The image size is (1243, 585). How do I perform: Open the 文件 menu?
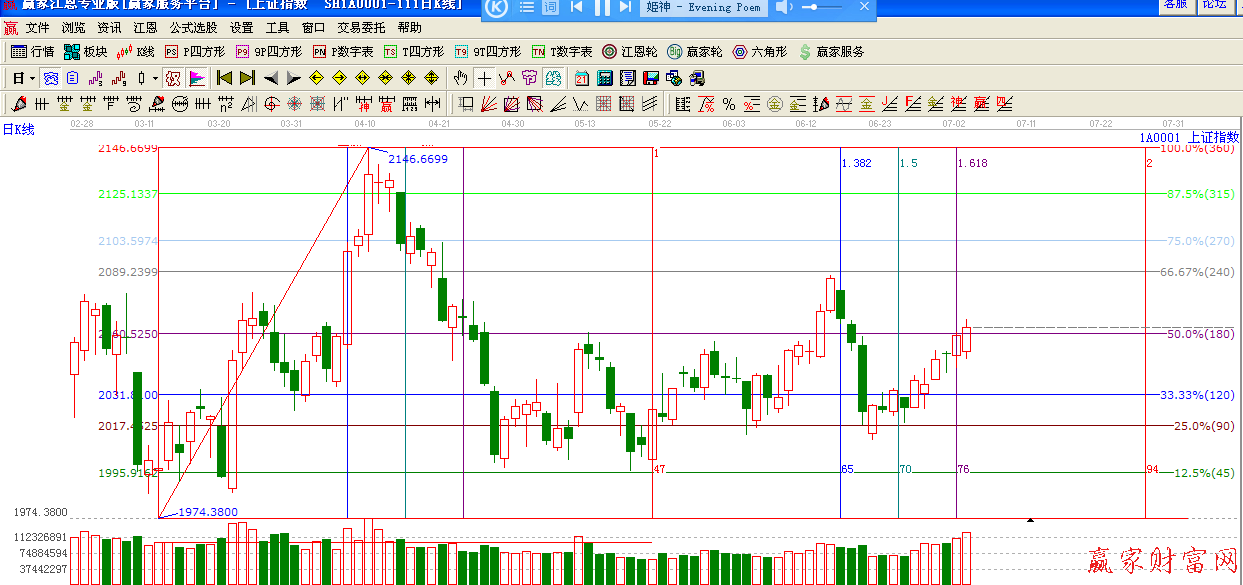(x=37, y=28)
